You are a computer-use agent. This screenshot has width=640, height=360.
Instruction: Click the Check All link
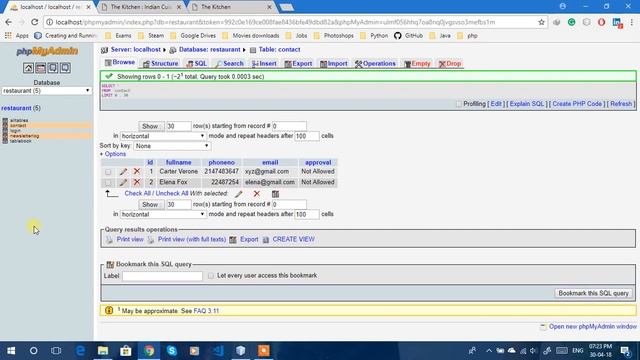138,193
